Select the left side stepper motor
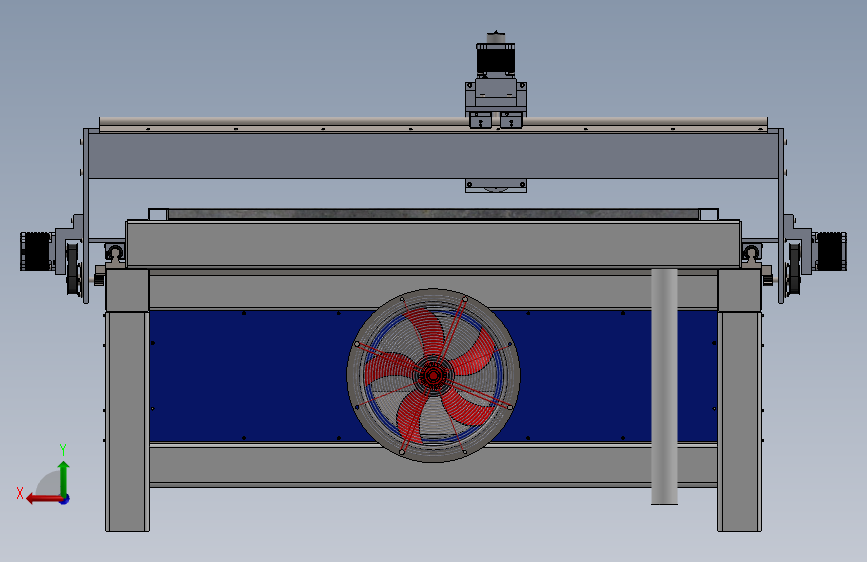867x562 pixels. (x=36, y=251)
